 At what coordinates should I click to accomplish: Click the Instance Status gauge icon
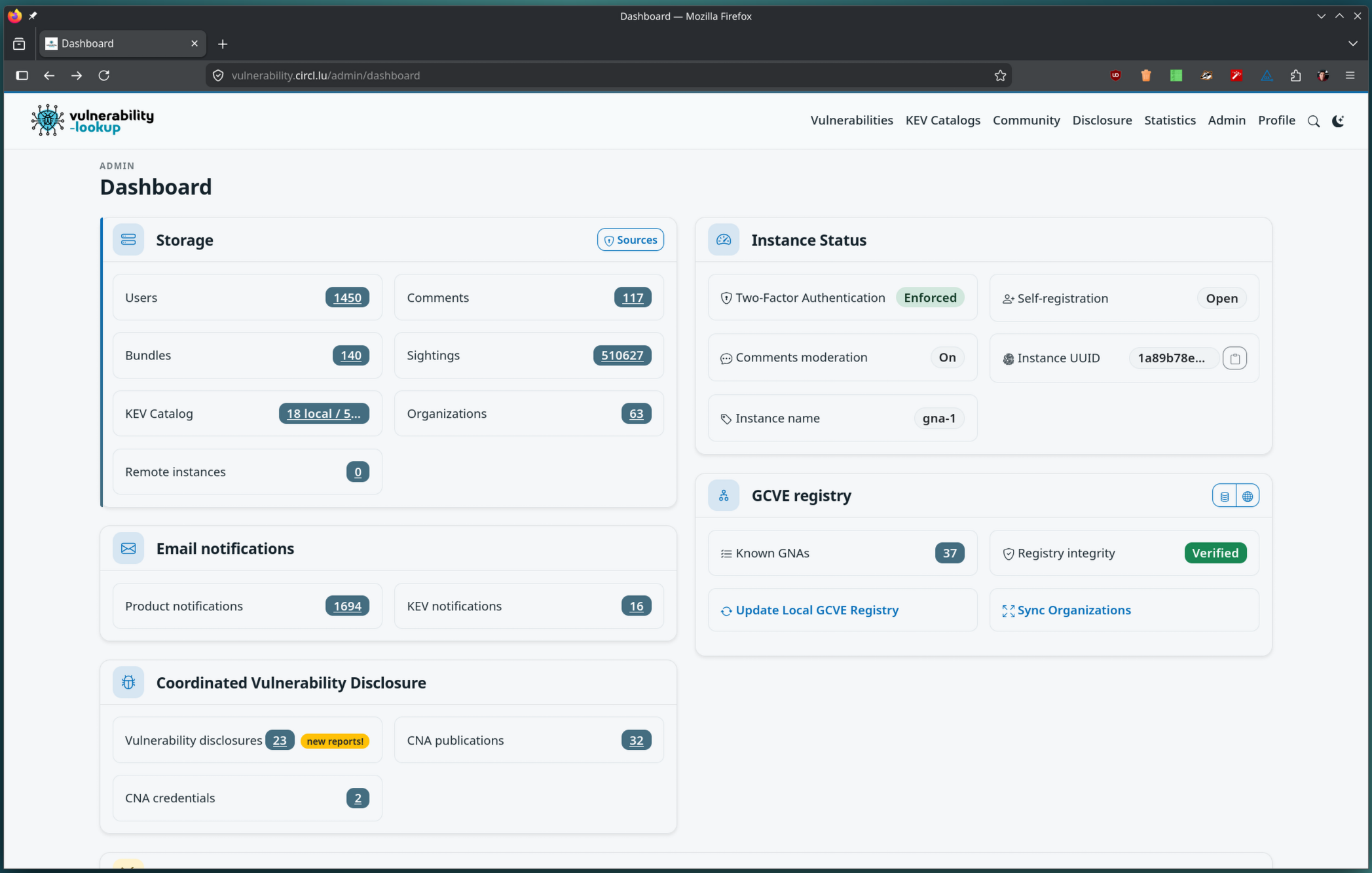tap(724, 240)
